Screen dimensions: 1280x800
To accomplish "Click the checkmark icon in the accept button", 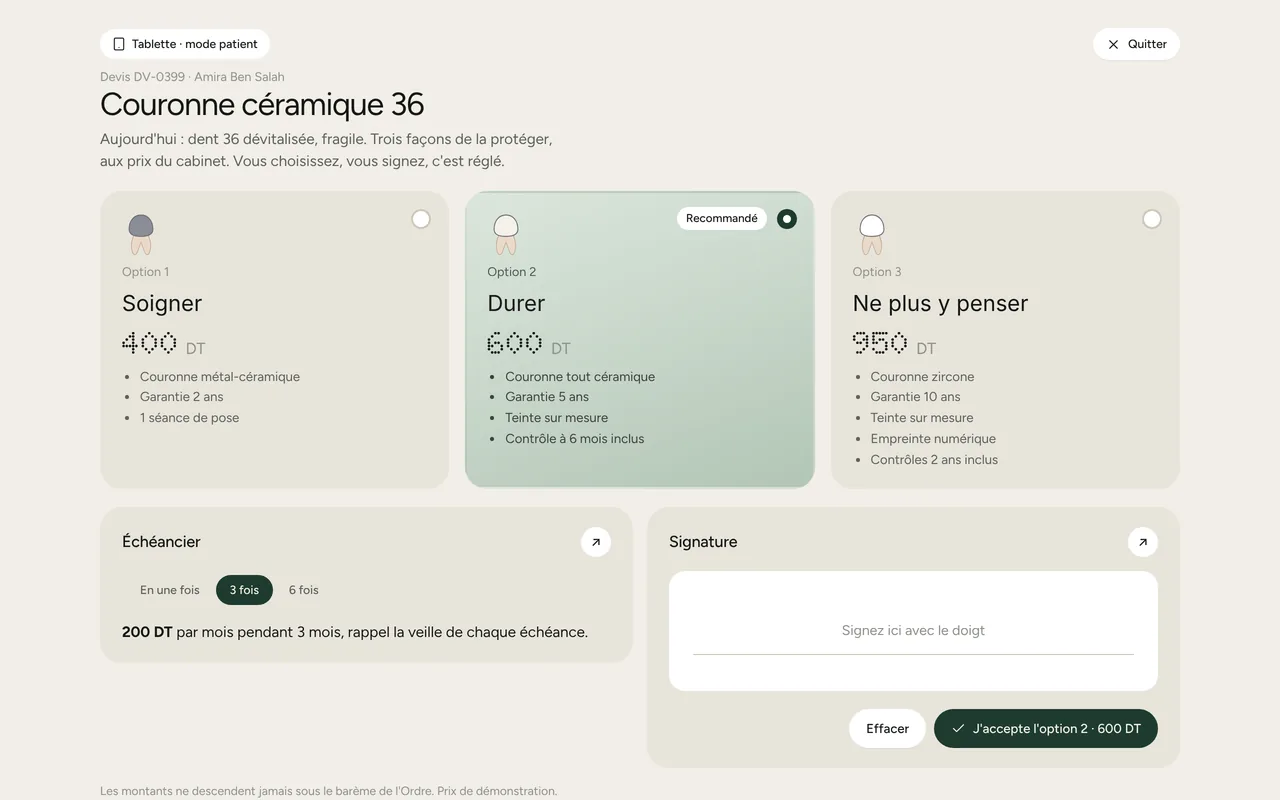I will coord(958,729).
